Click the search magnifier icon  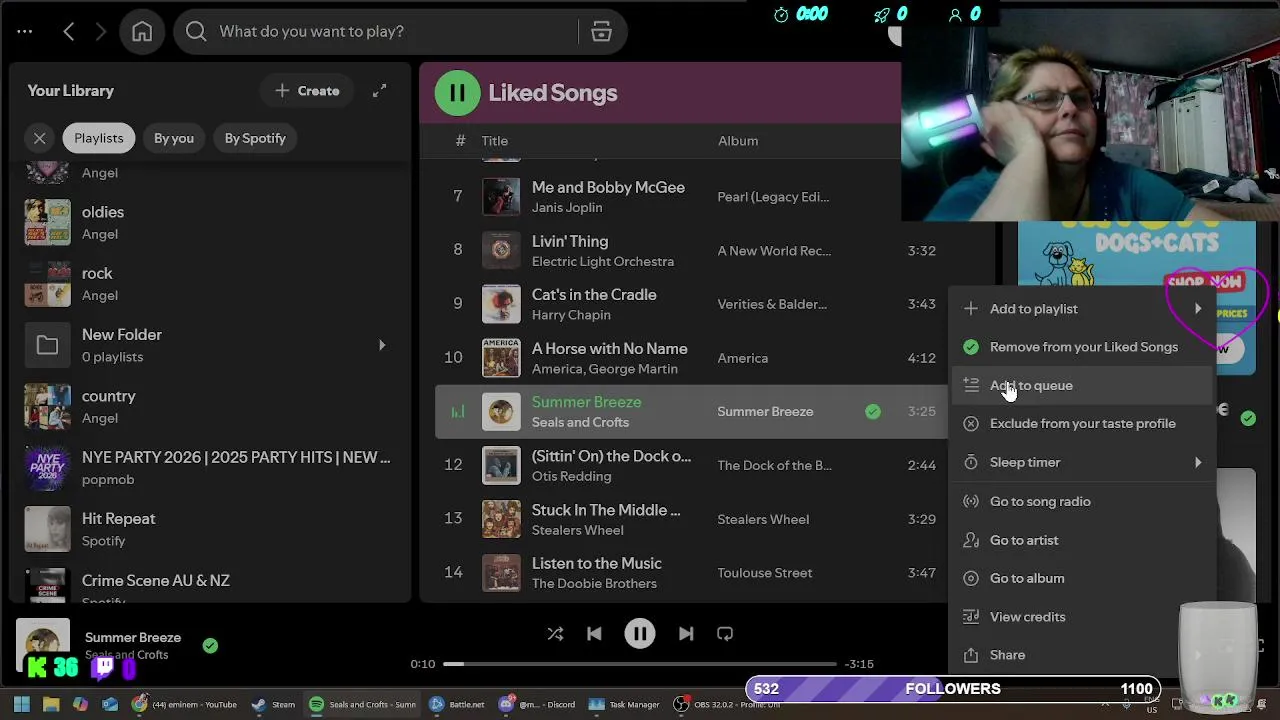click(196, 31)
